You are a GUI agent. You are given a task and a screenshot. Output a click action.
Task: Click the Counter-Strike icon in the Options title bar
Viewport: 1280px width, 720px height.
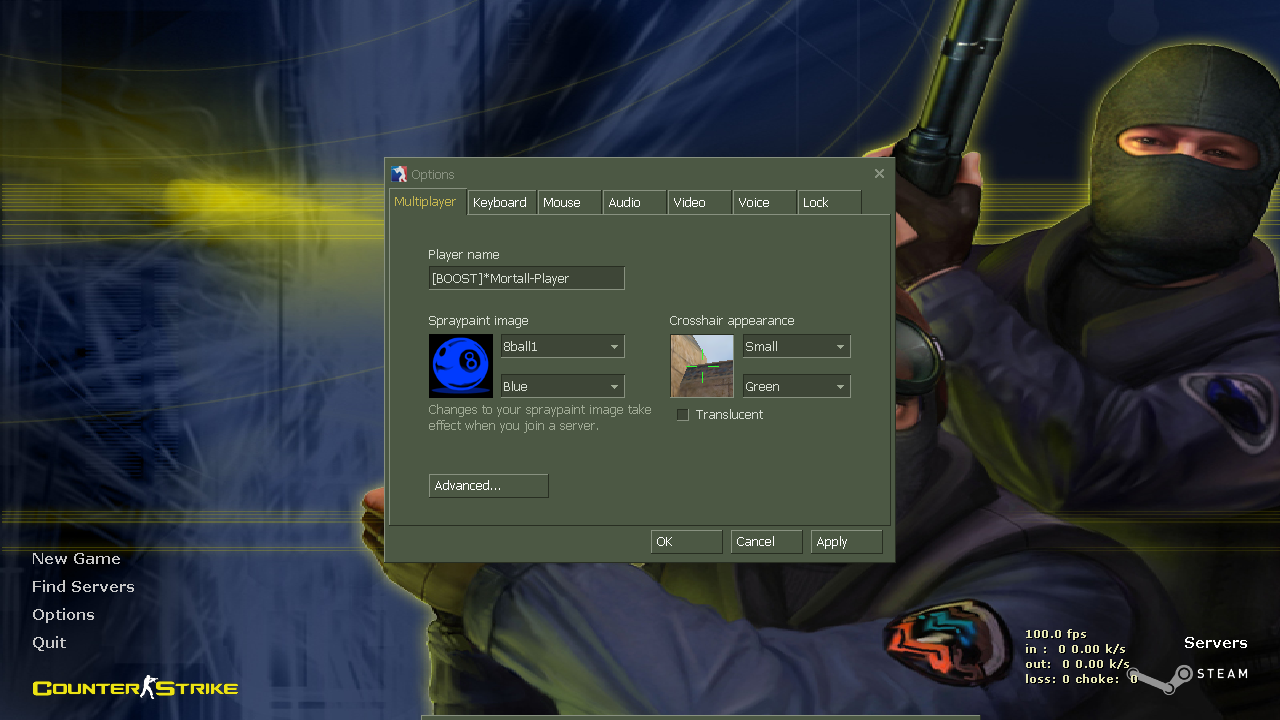tap(400, 173)
